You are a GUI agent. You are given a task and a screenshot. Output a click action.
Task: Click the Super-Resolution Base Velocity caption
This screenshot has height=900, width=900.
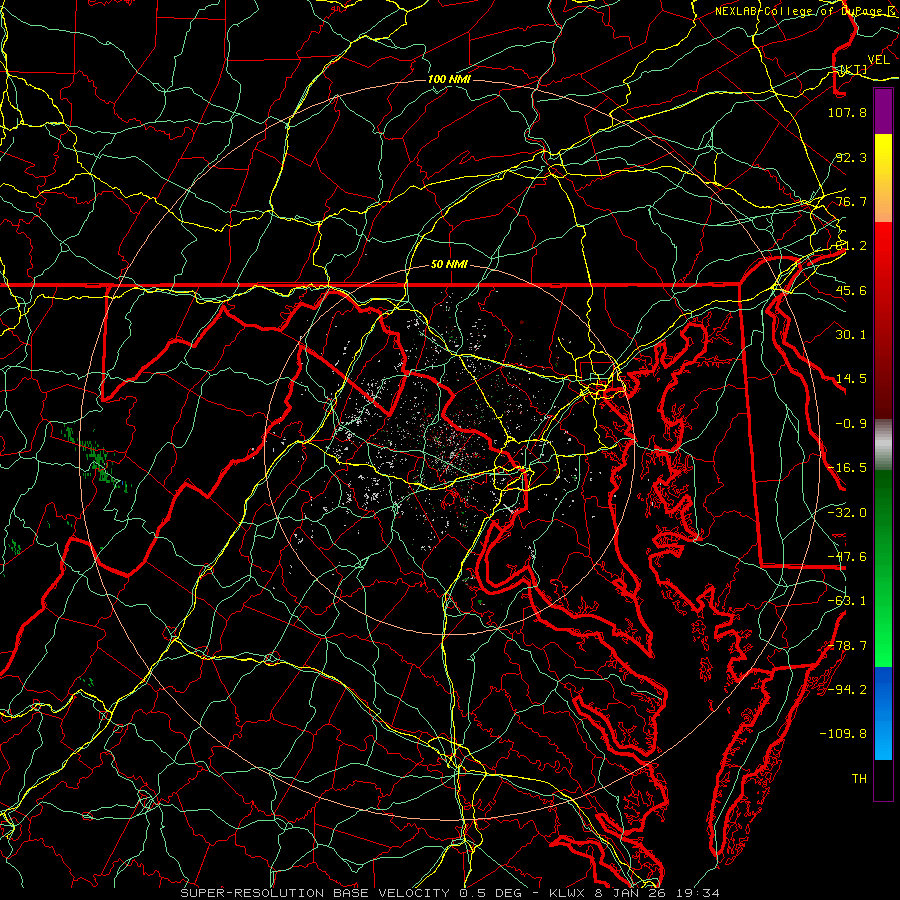449,893
